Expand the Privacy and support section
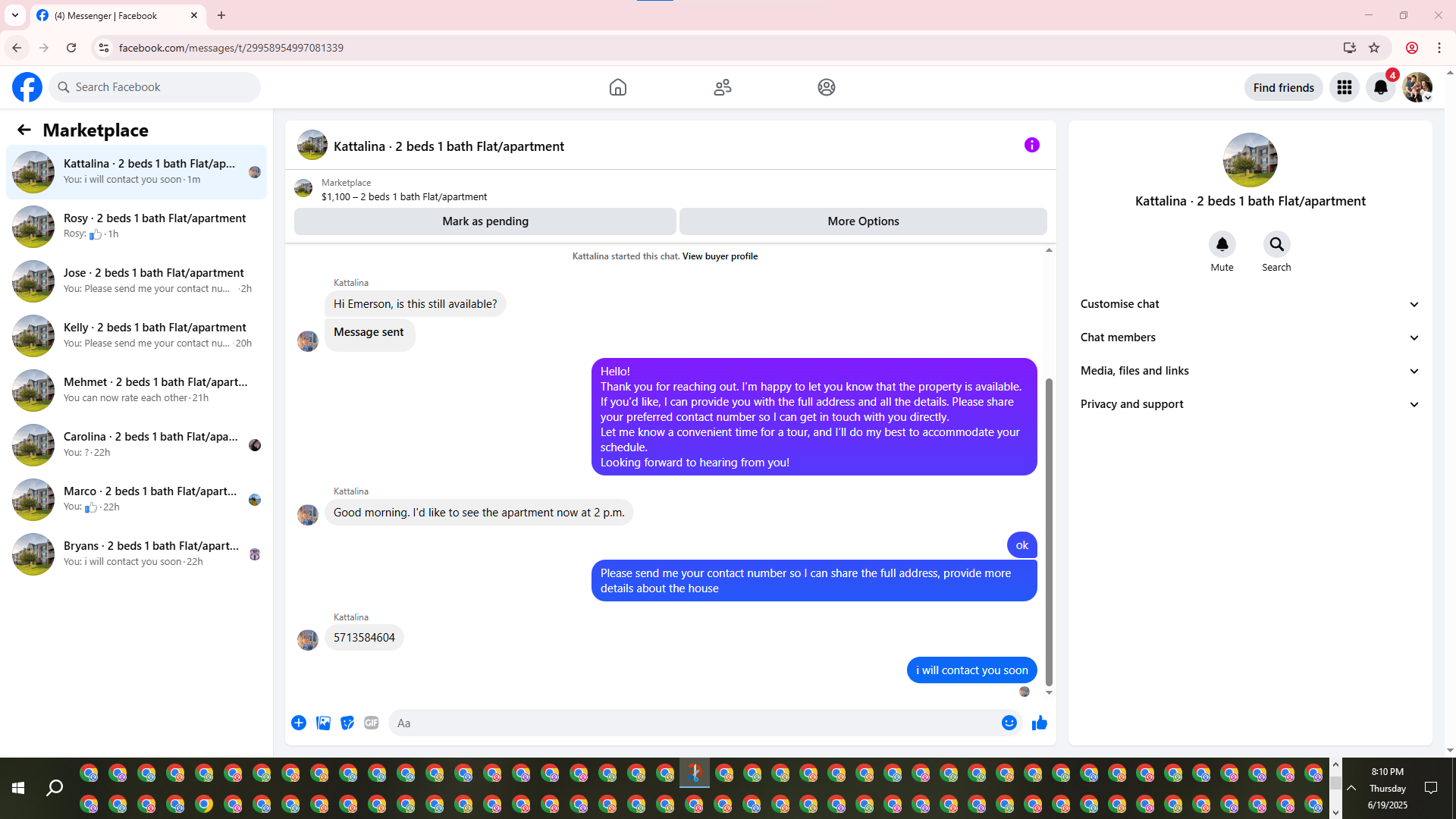 coord(1250,404)
